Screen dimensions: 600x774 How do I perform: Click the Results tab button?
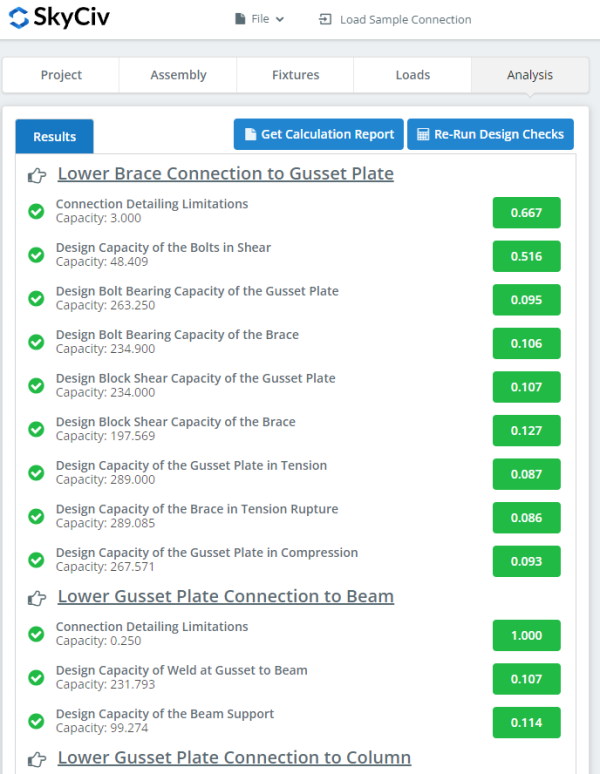coord(54,137)
